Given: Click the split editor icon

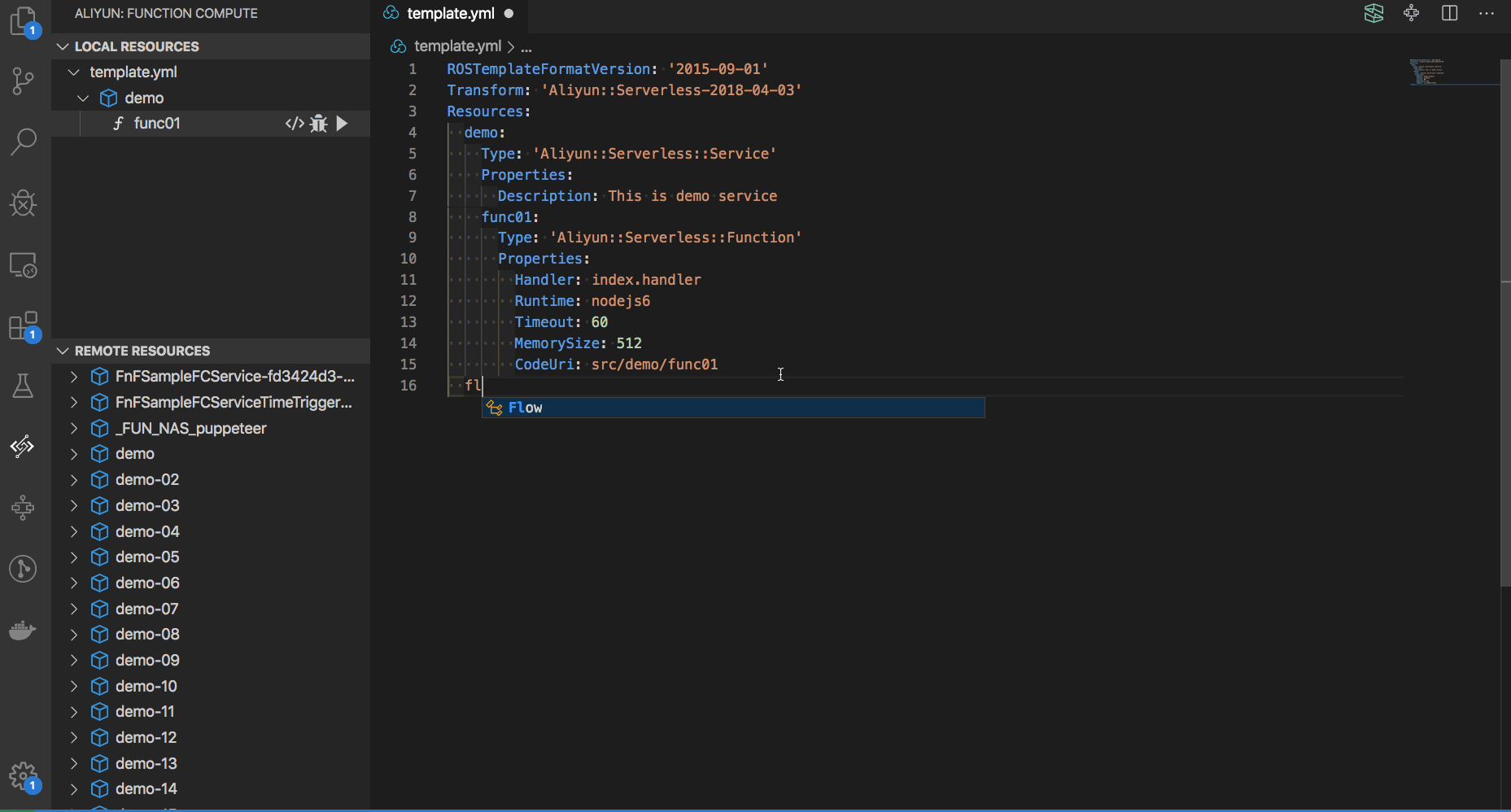Looking at the screenshot, I should pyautogui.click(x=1449, y=13).
